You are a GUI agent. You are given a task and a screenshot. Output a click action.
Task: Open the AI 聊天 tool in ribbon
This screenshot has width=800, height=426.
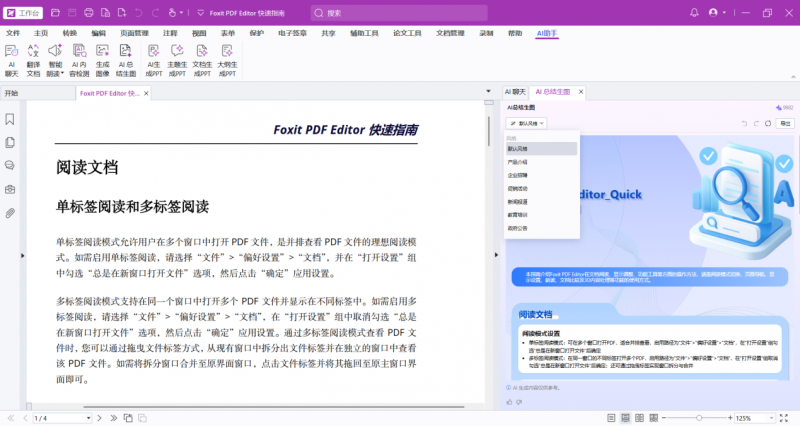point(12,60)
